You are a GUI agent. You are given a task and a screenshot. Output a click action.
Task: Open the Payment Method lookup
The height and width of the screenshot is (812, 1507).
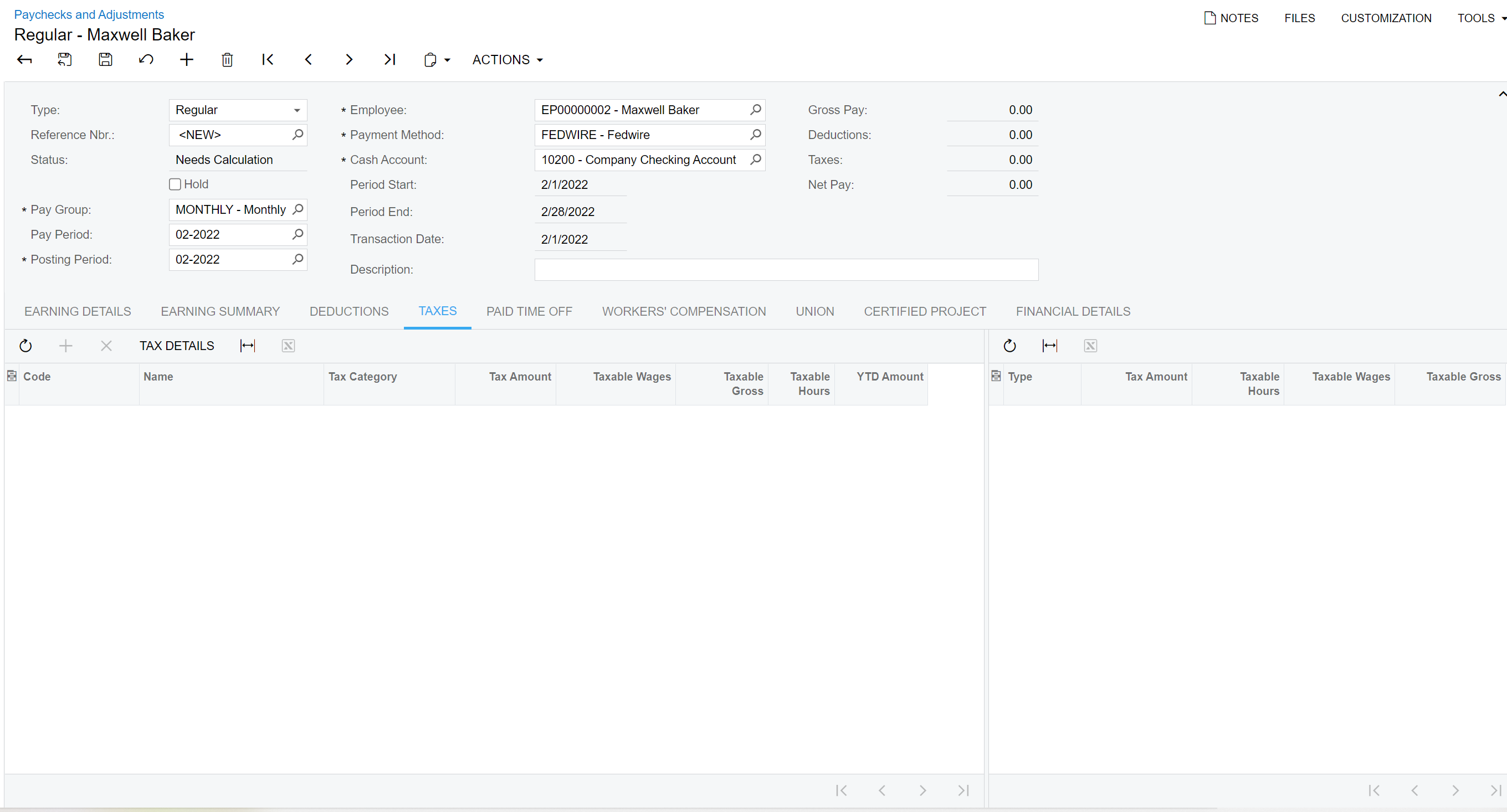click(755, 135)
